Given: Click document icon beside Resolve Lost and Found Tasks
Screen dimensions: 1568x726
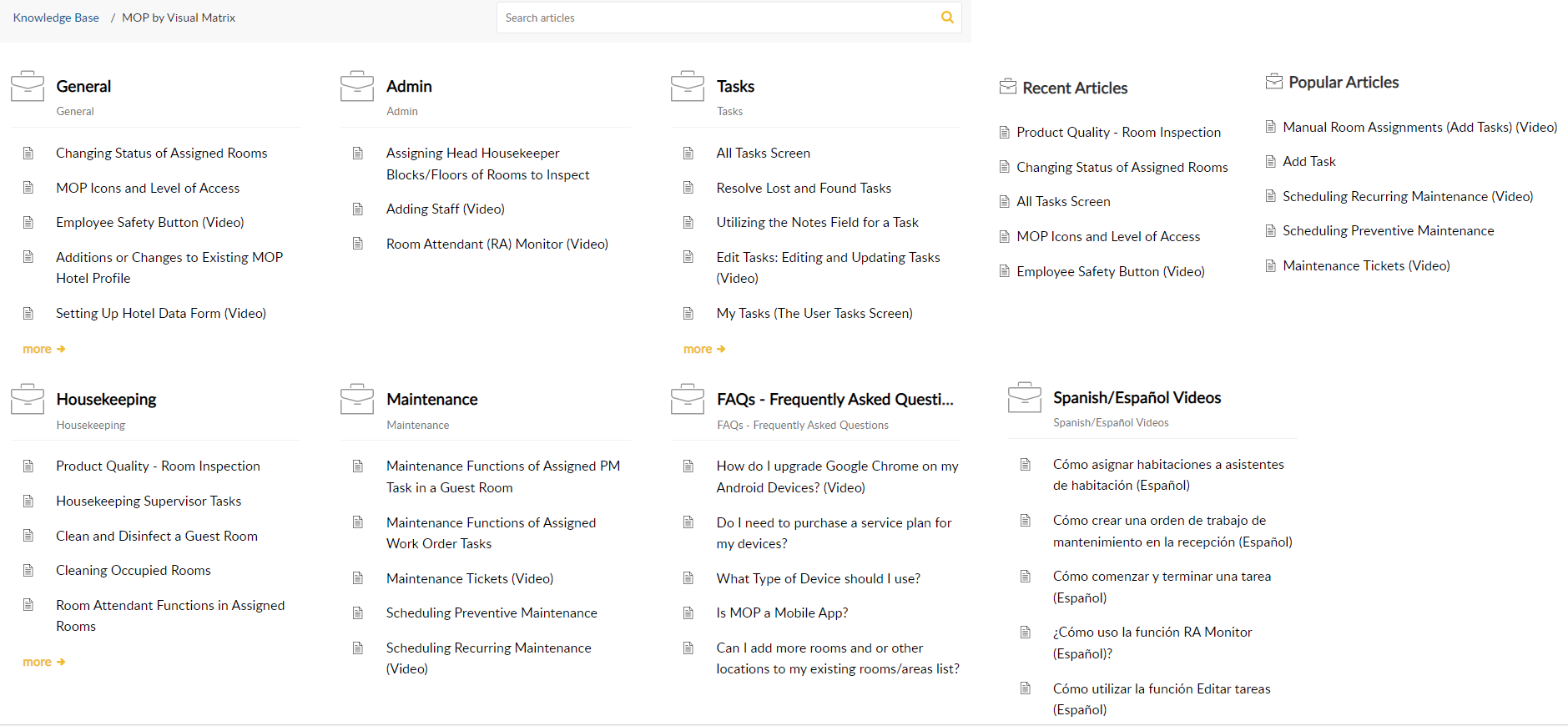Looking at the screenshot, I should [688, 188].
